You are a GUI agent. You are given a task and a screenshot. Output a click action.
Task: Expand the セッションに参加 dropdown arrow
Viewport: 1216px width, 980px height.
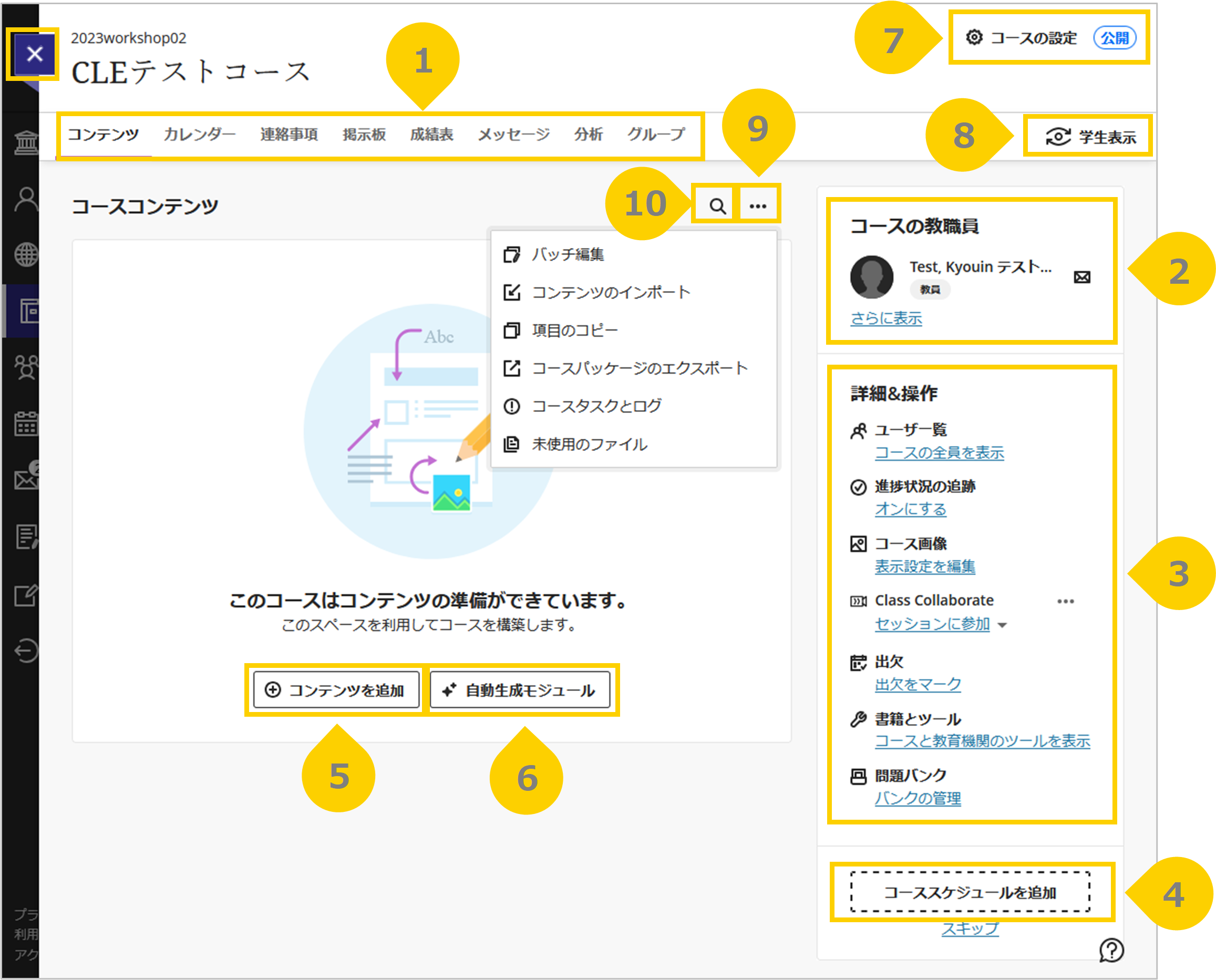click(x=1002, y=625)
